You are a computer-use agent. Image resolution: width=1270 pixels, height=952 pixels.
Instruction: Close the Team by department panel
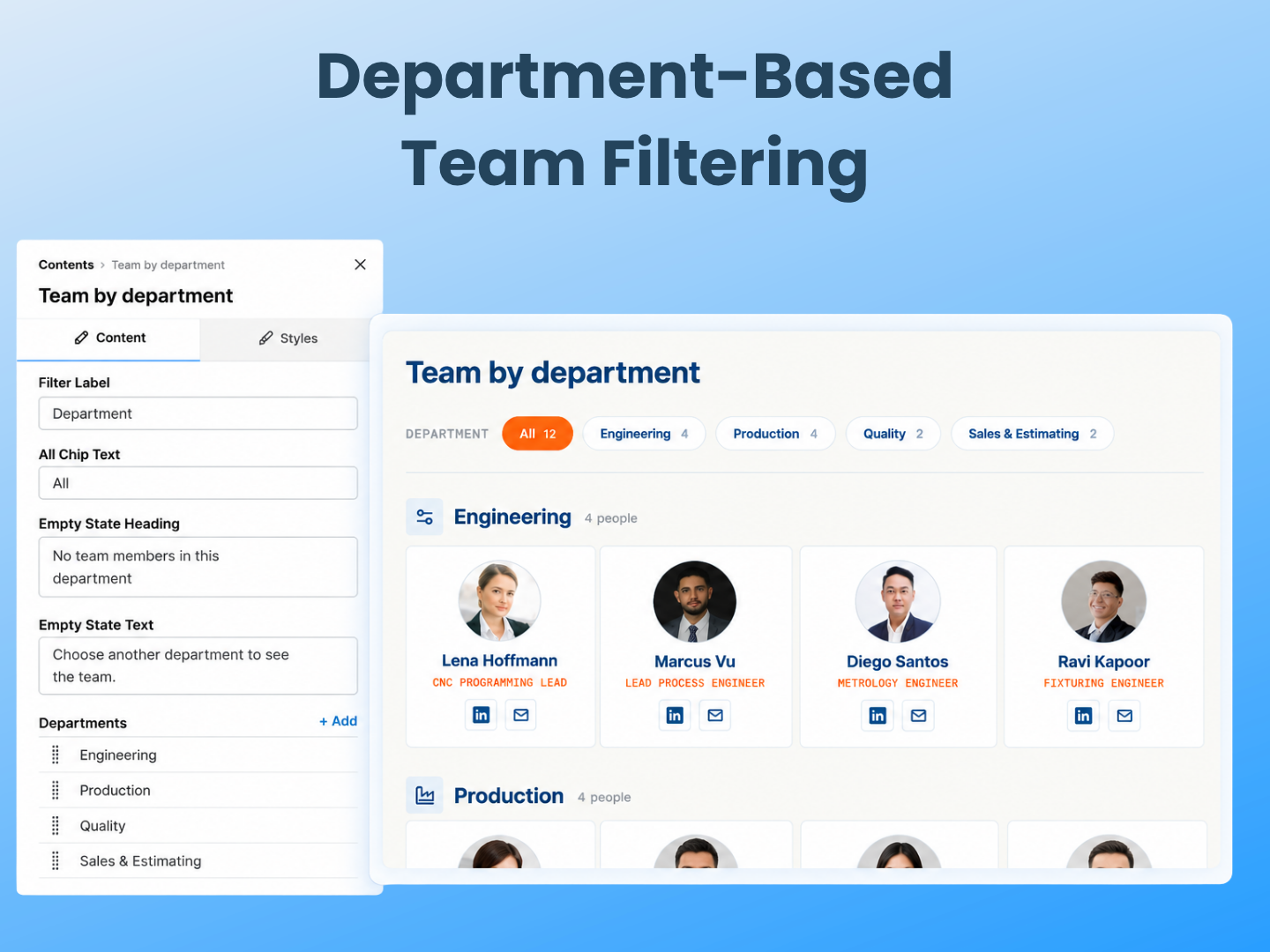pos(360,264)
